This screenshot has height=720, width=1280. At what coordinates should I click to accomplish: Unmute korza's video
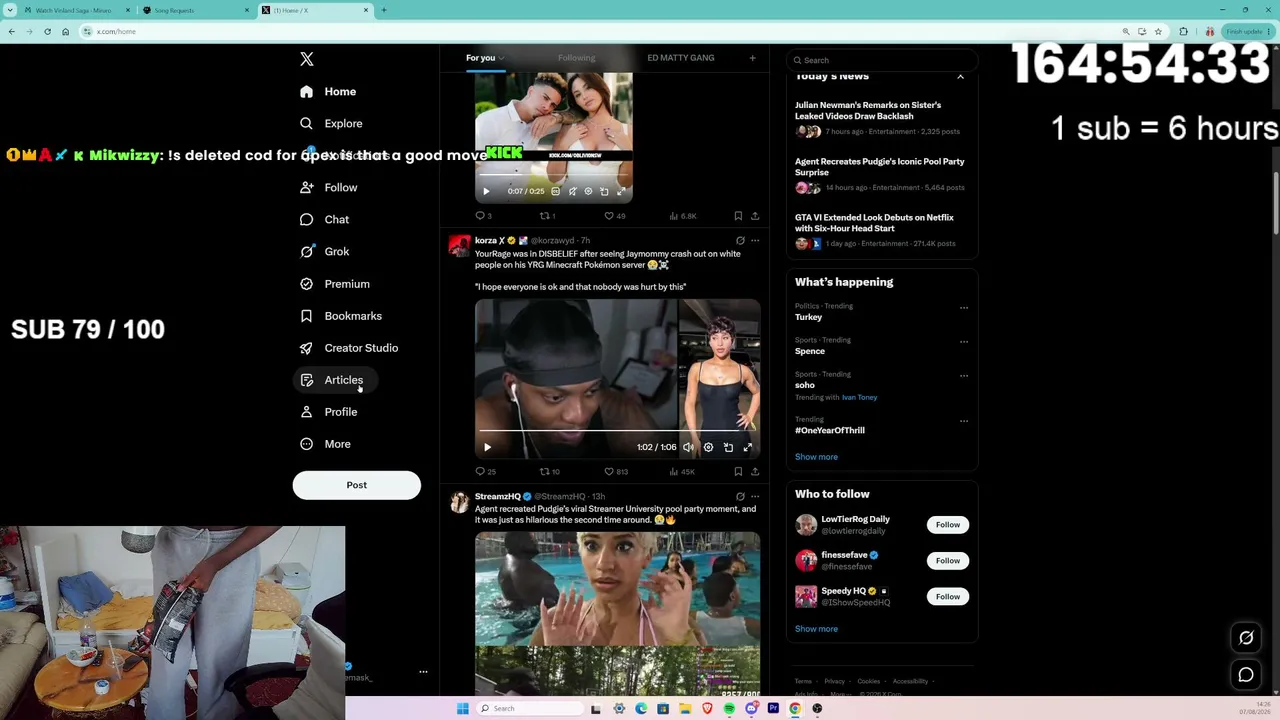pos(688,447)
